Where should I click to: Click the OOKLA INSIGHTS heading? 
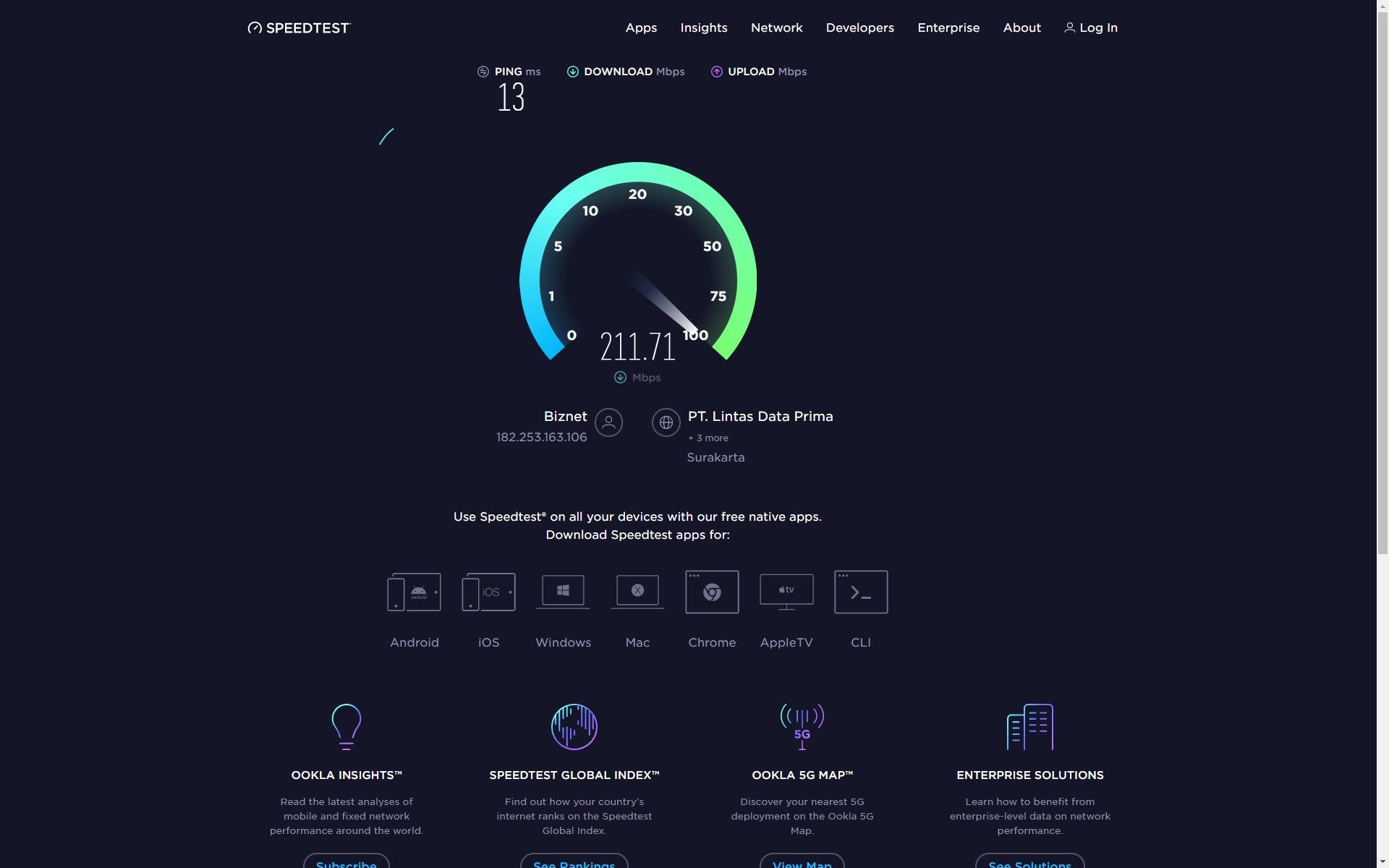pyautogui.click(x=347, y=775)
